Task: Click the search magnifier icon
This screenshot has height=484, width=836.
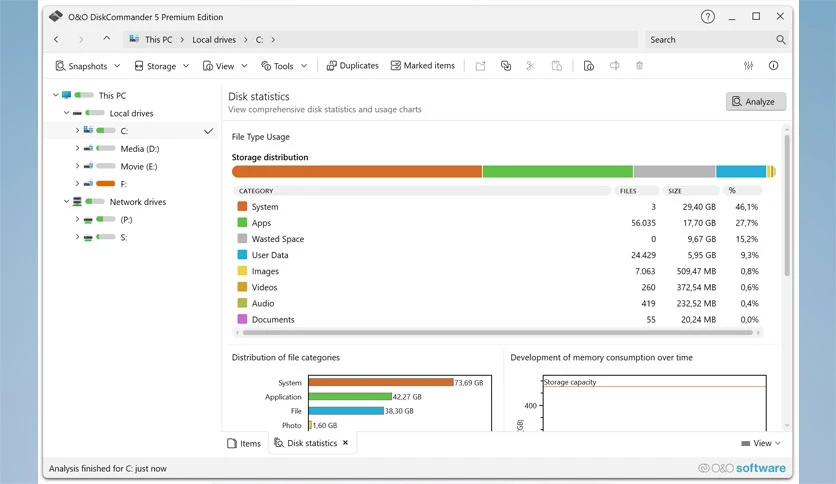Action: click(781, 39)
